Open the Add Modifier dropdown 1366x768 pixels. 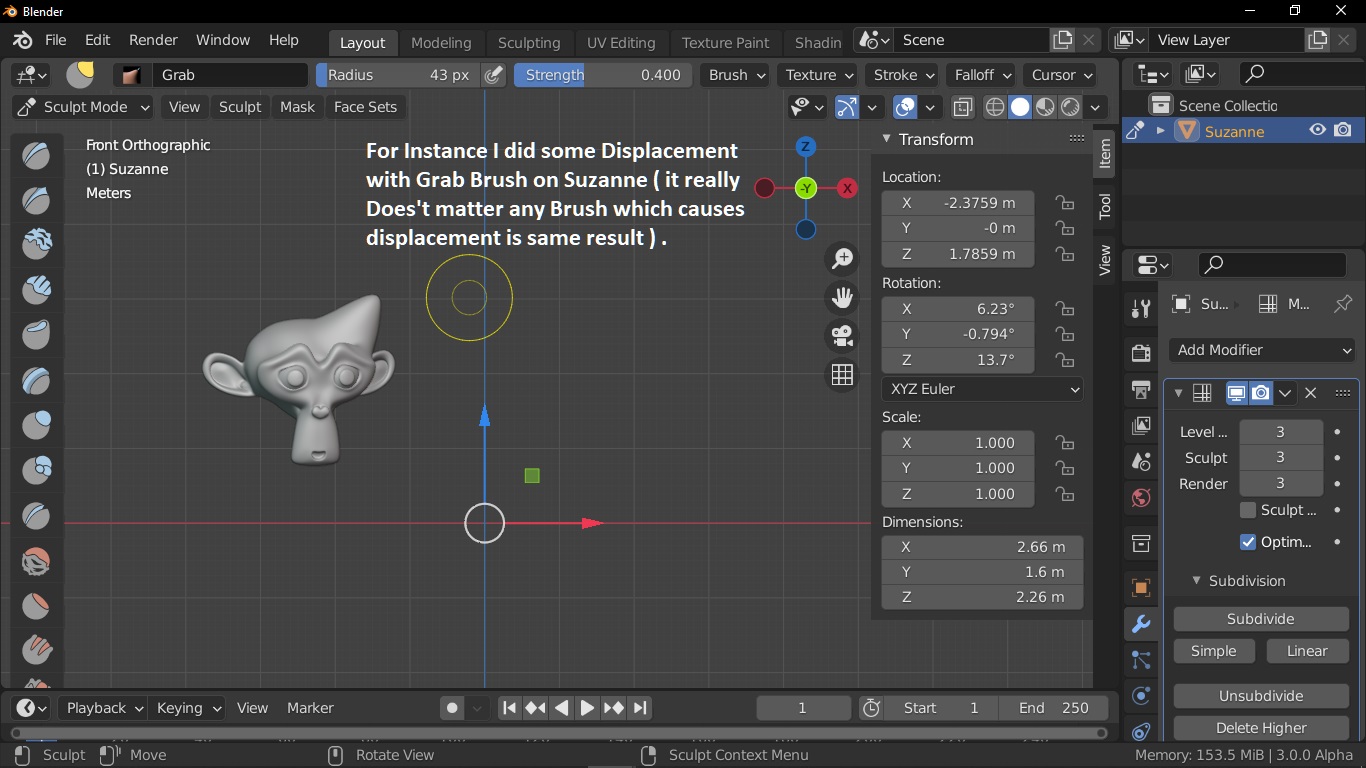pyautogui.click(x=1264, y=350)
